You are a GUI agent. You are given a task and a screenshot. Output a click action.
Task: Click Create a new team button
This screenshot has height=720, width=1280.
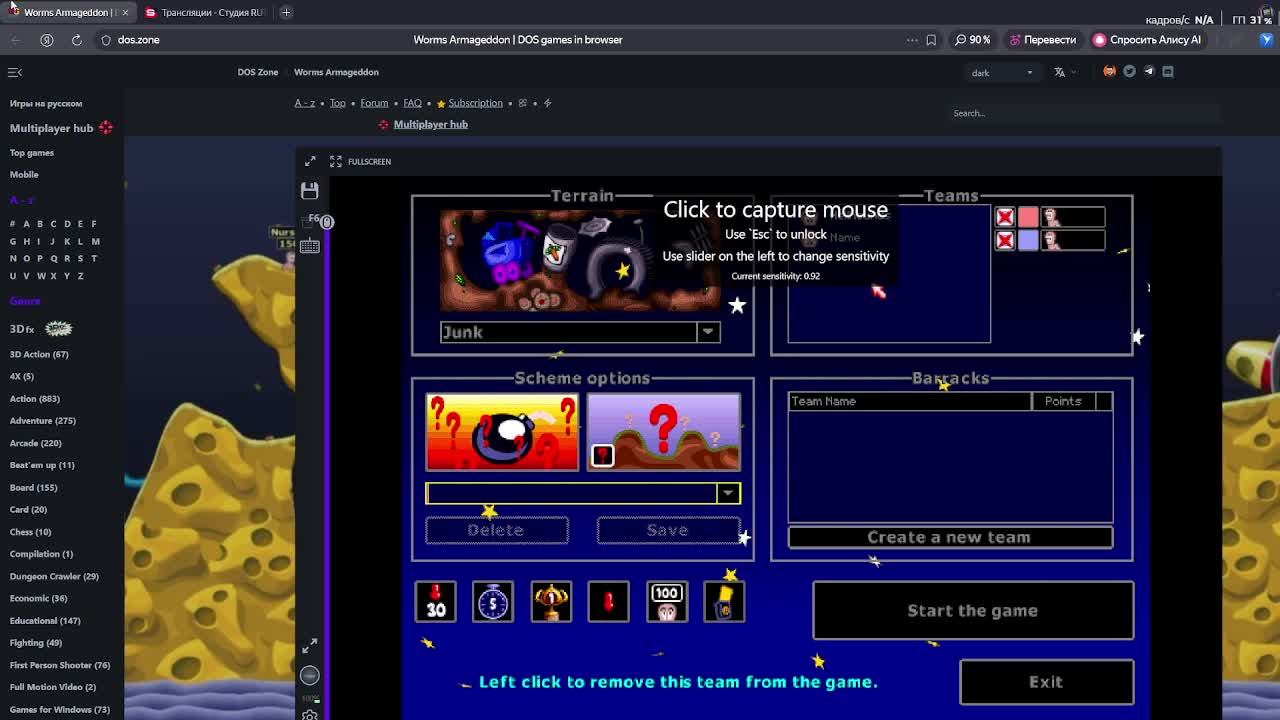click(x=950, y=537)
